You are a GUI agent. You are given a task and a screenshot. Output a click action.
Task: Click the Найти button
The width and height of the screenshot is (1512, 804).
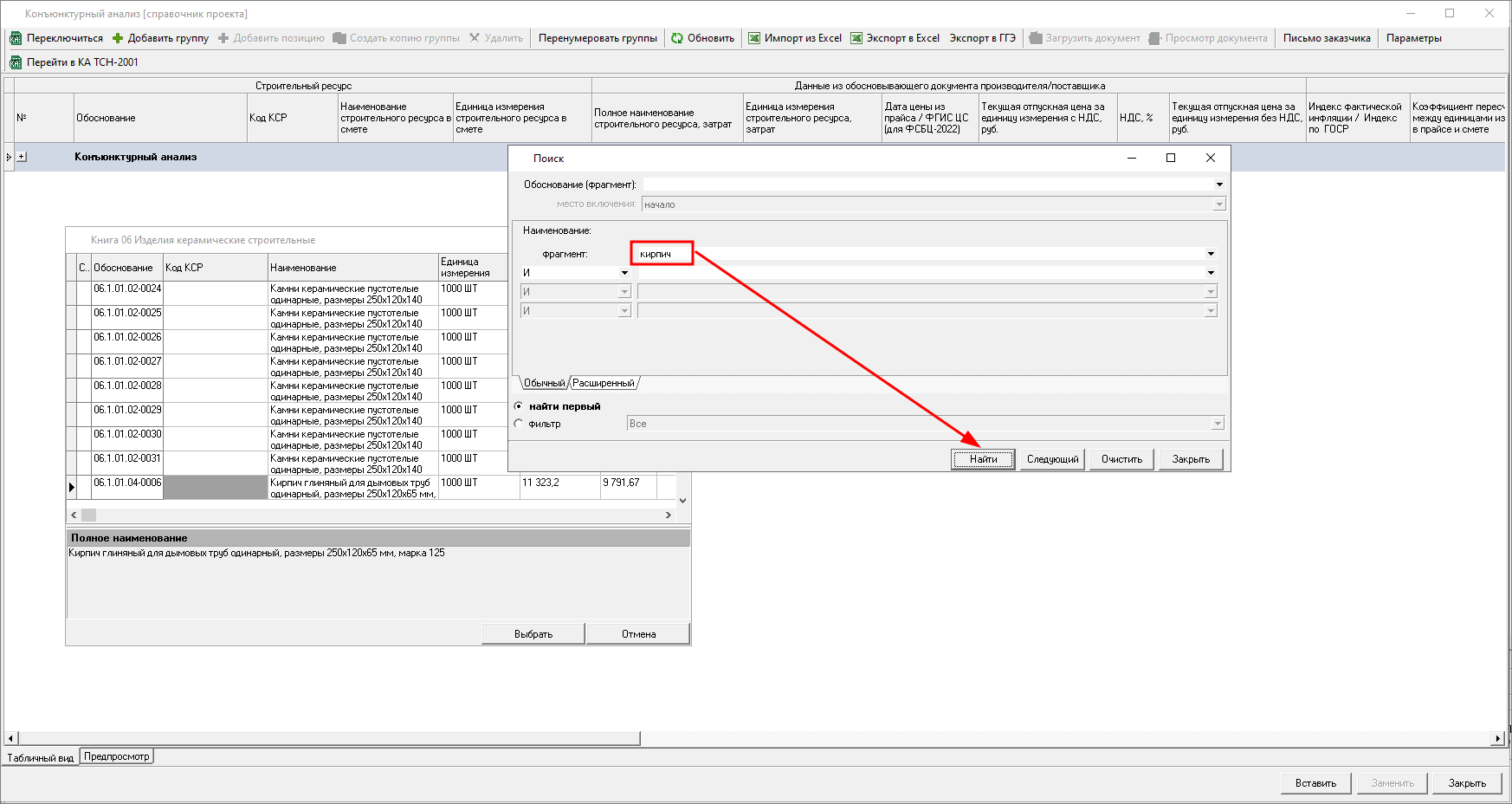click(x=983, y=459)
